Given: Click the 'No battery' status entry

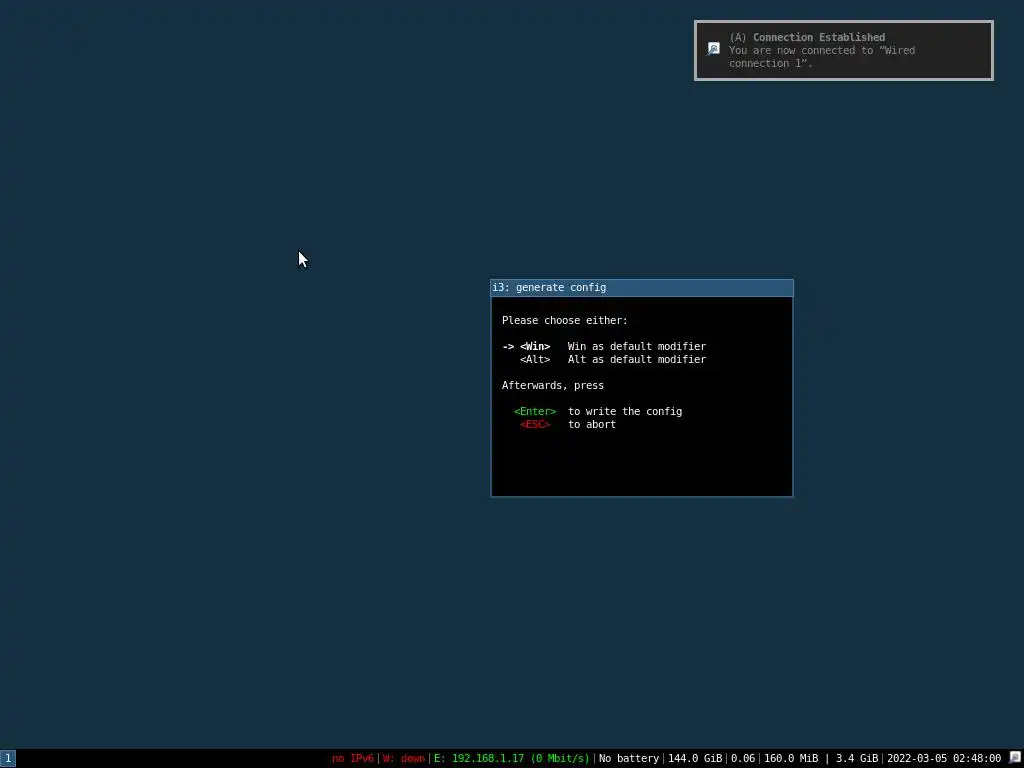Looking at the screenshot, I should click(x=629, y=758).
